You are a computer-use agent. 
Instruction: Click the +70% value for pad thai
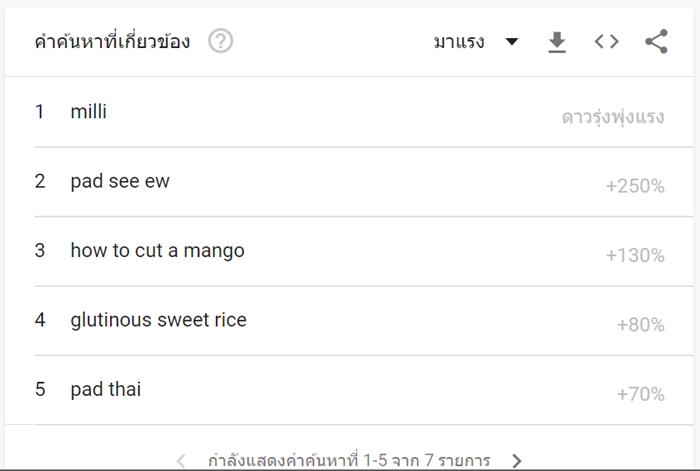pyautogui.click(x=640, y=394)
